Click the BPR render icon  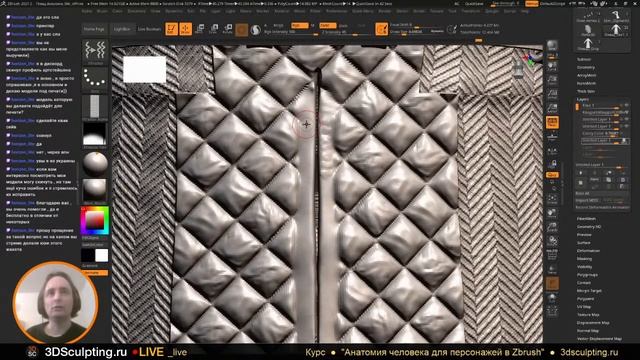552,46
